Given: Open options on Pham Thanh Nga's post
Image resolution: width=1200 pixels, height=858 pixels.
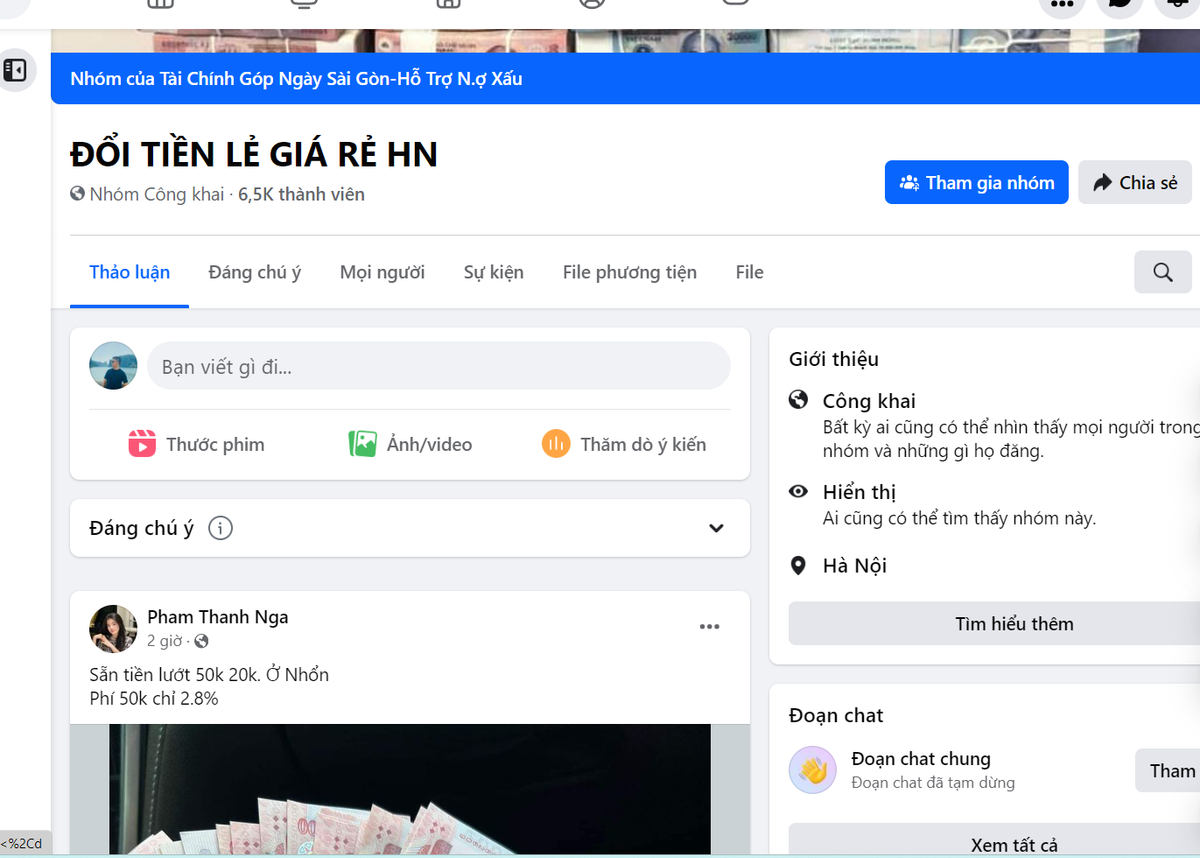Looking at the screenshot, I should (x=710, y=626).
